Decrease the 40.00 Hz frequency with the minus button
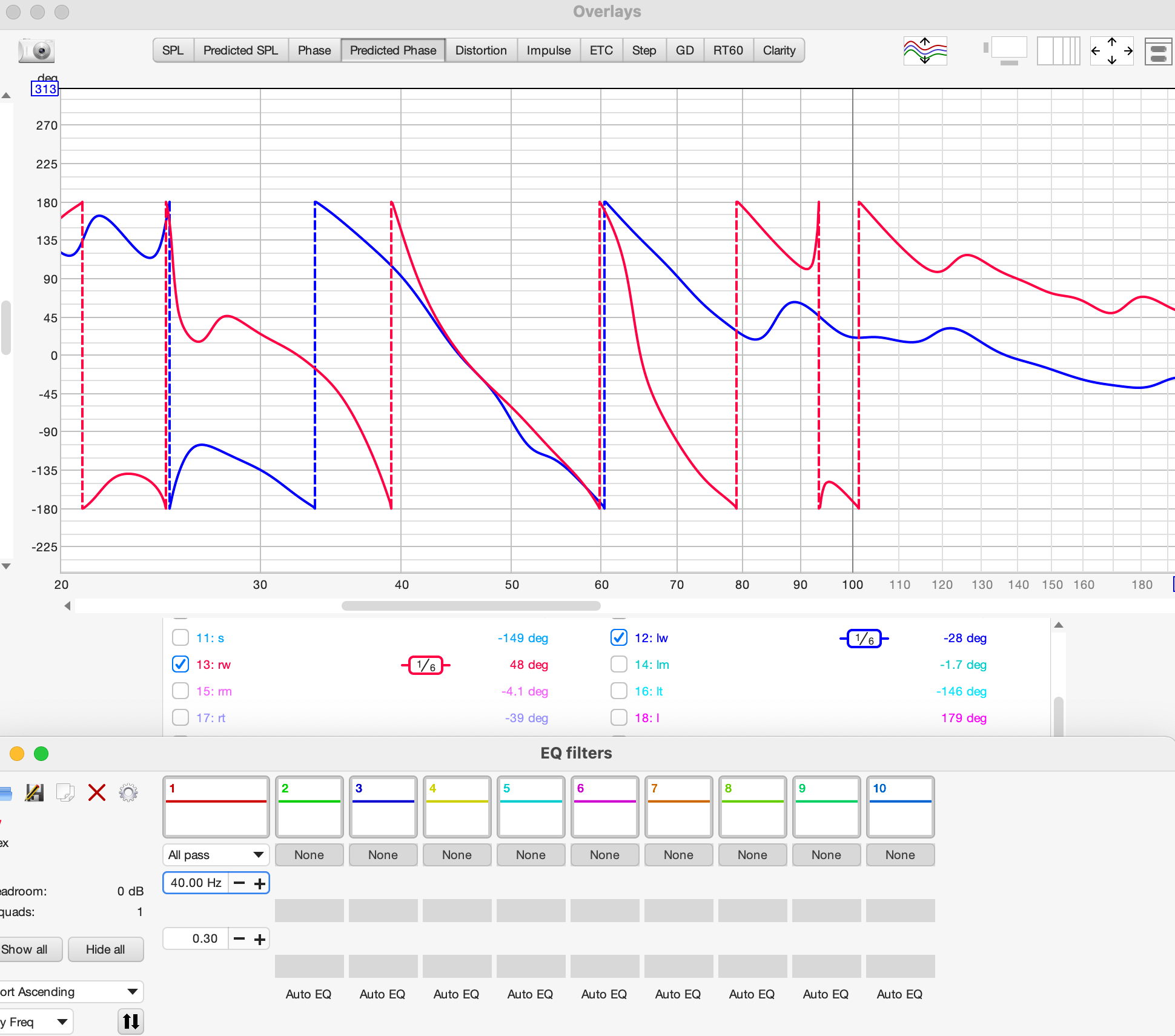This screenshot has height=1036, width=1175. (x=239, y=883)
